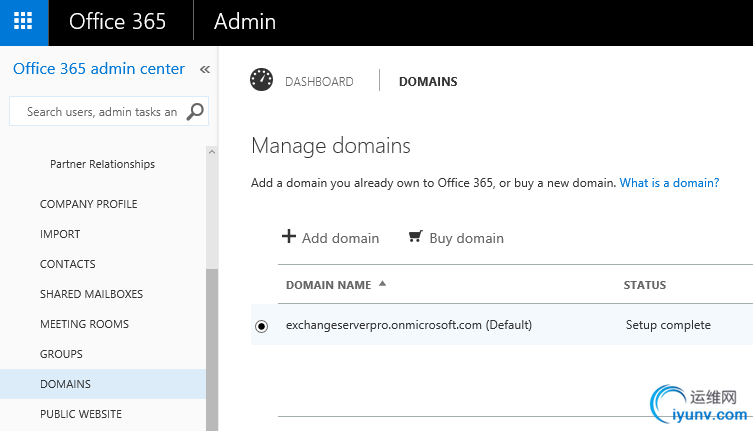This screenshot has height=431, width=753.
Task: Go to the DASHBOARD breadcrumb
Action: tap(319, 82)
